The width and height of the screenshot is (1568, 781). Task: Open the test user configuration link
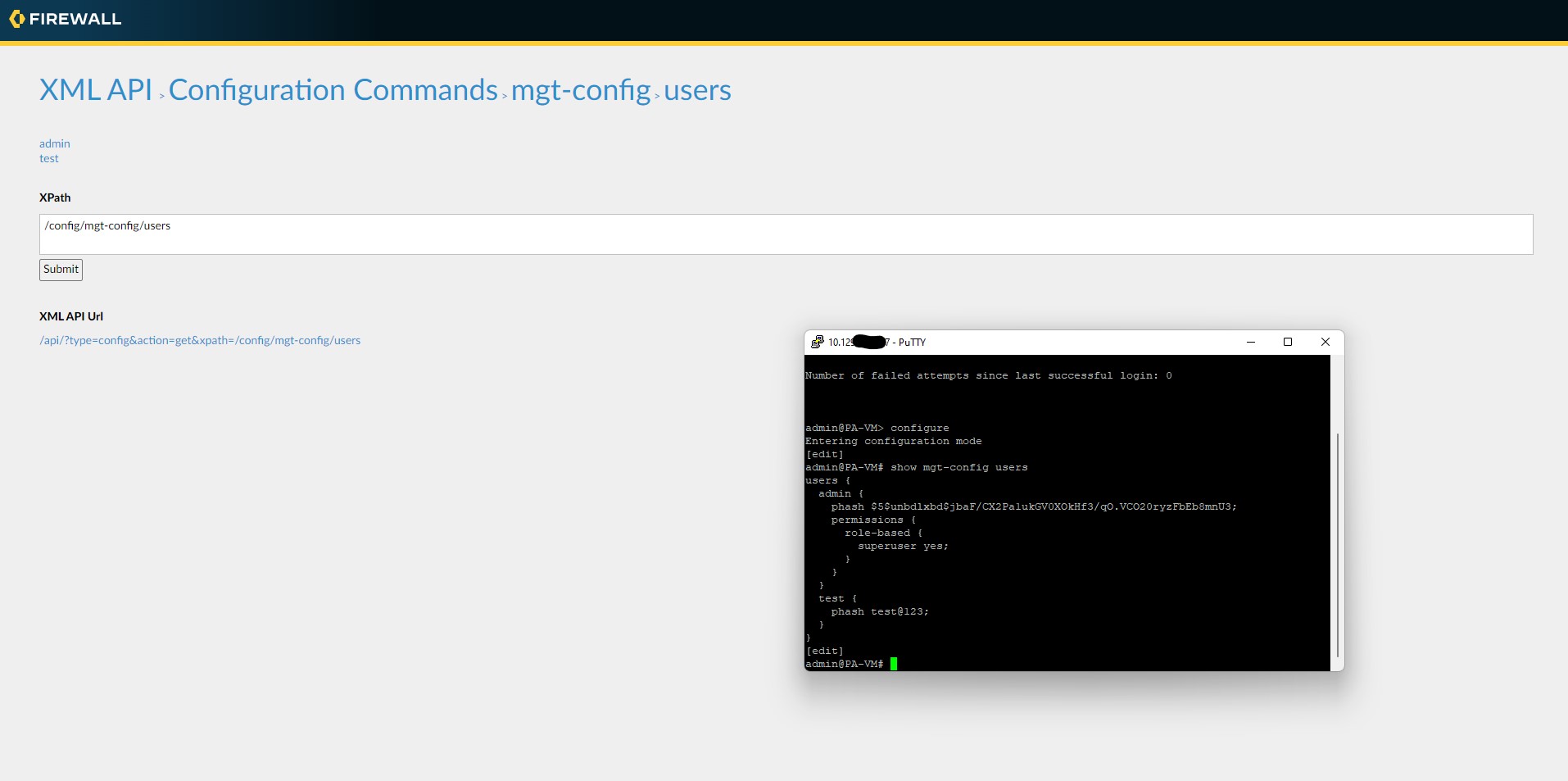click(x=48, y=158)
